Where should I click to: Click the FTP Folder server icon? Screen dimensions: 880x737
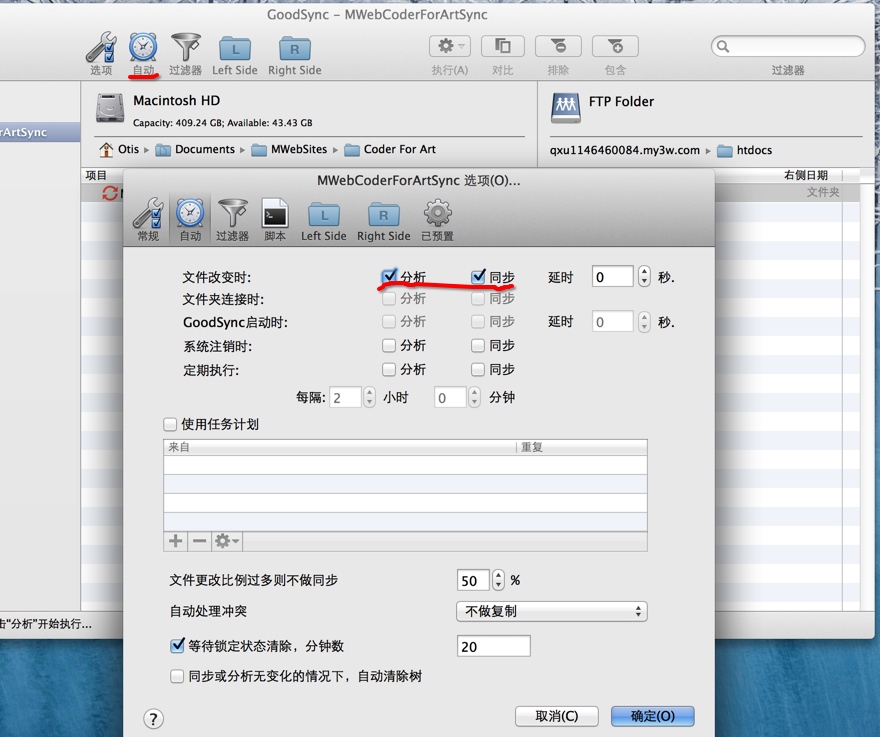(566, 108)
